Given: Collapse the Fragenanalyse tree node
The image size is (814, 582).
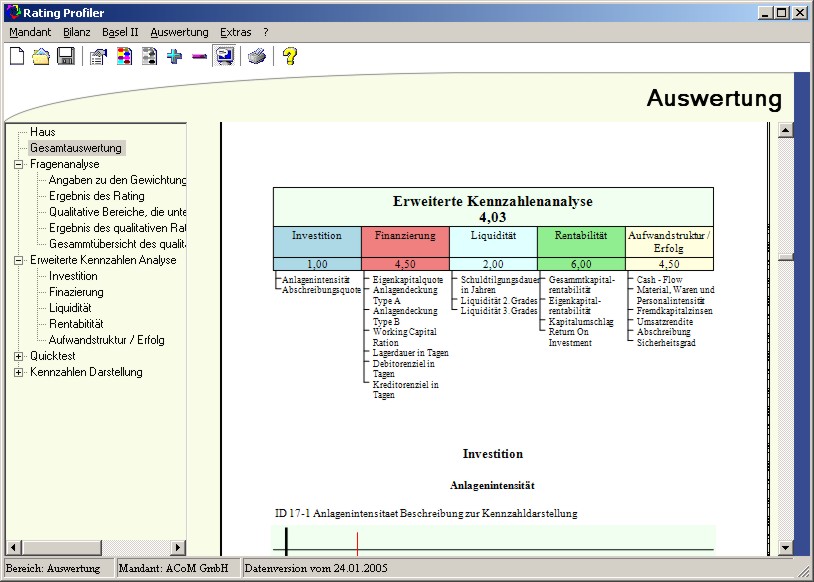Looking at the screenshot, I should (19, 165).
